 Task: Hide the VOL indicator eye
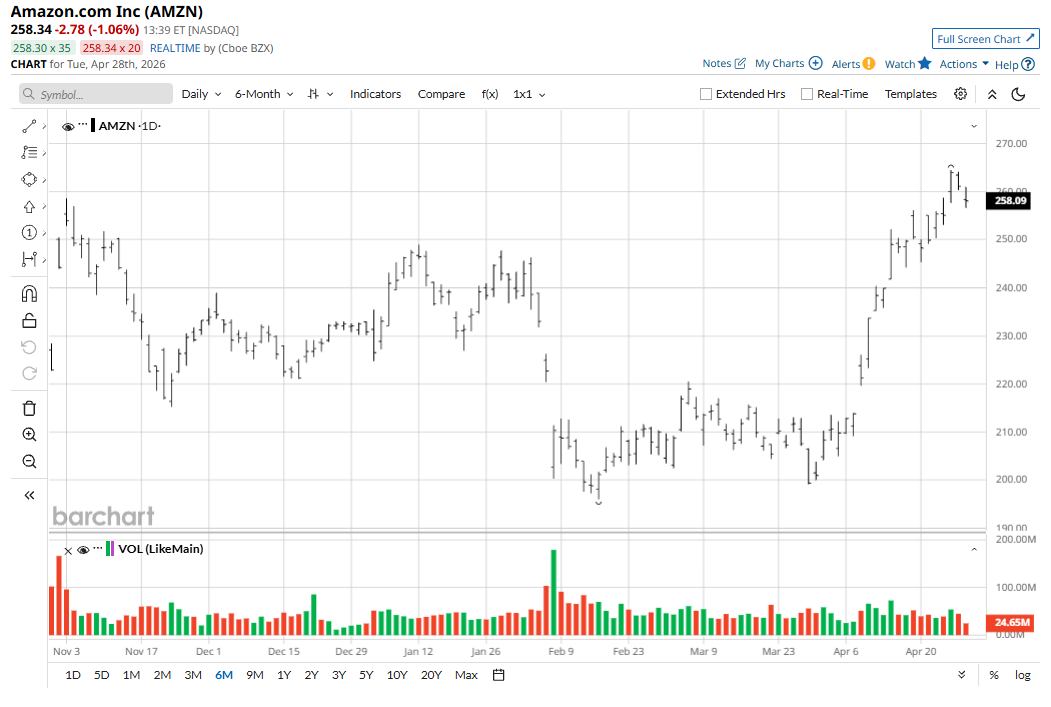click(83, 550)
